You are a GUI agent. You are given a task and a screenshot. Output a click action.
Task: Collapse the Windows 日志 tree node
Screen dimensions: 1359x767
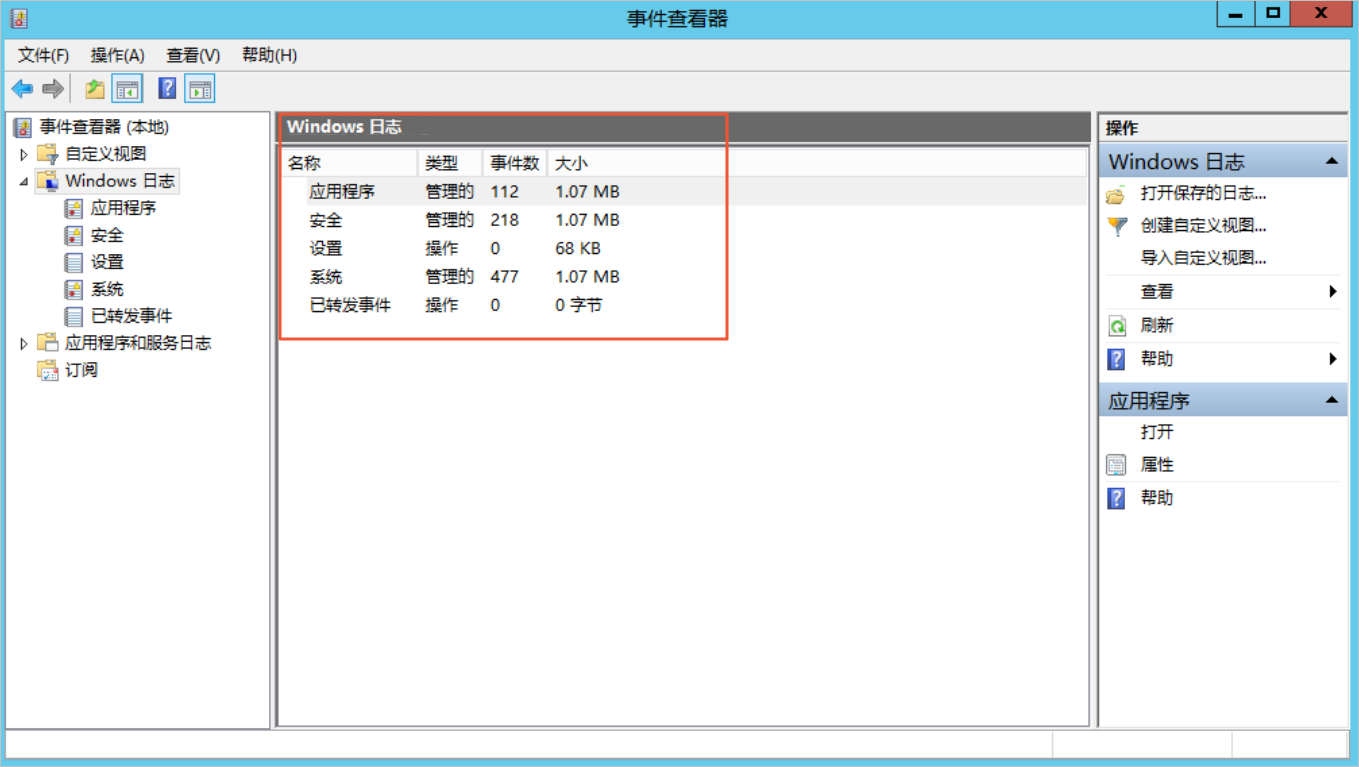point(24,181)
